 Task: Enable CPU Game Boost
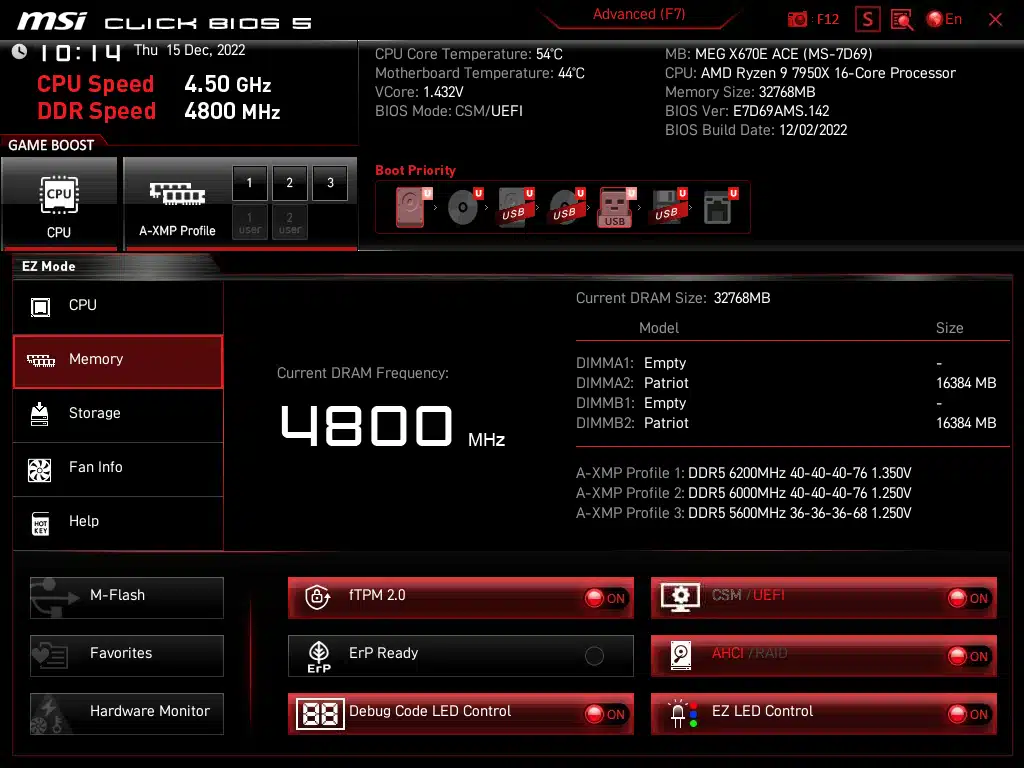pyautogui.click(x=59, y=204)
